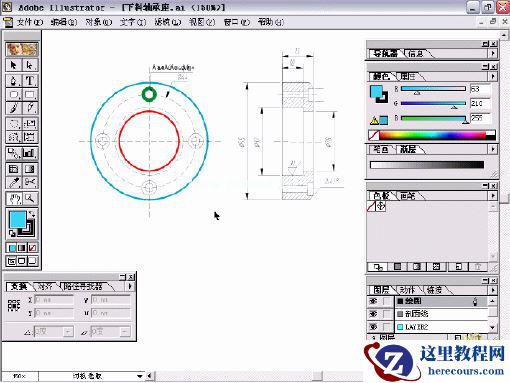The image size is (510, 383).
Task: Select the Zoom magnifier tool
Action: (x=30, y=199)
